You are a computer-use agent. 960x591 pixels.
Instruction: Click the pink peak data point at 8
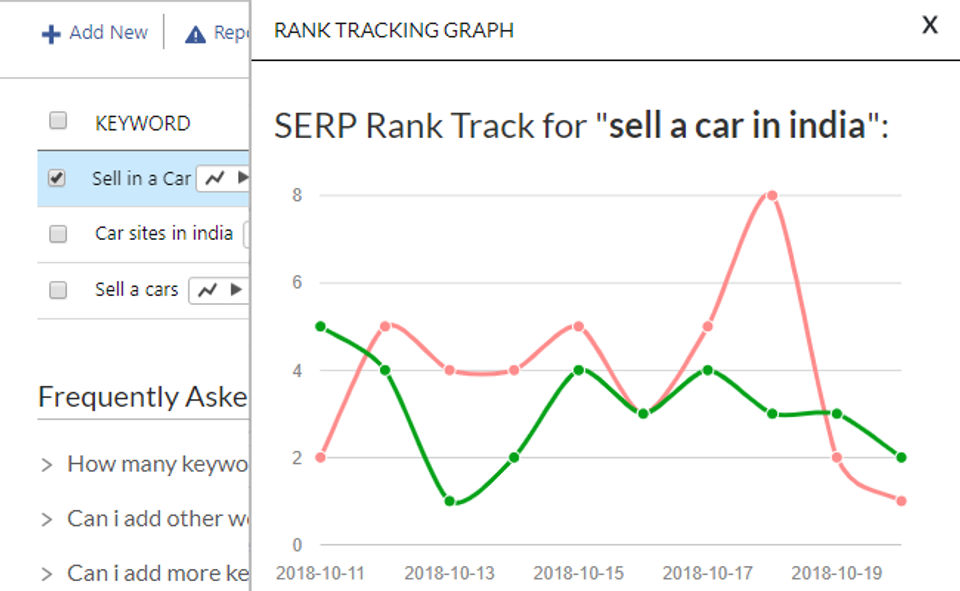coord(772,195)
